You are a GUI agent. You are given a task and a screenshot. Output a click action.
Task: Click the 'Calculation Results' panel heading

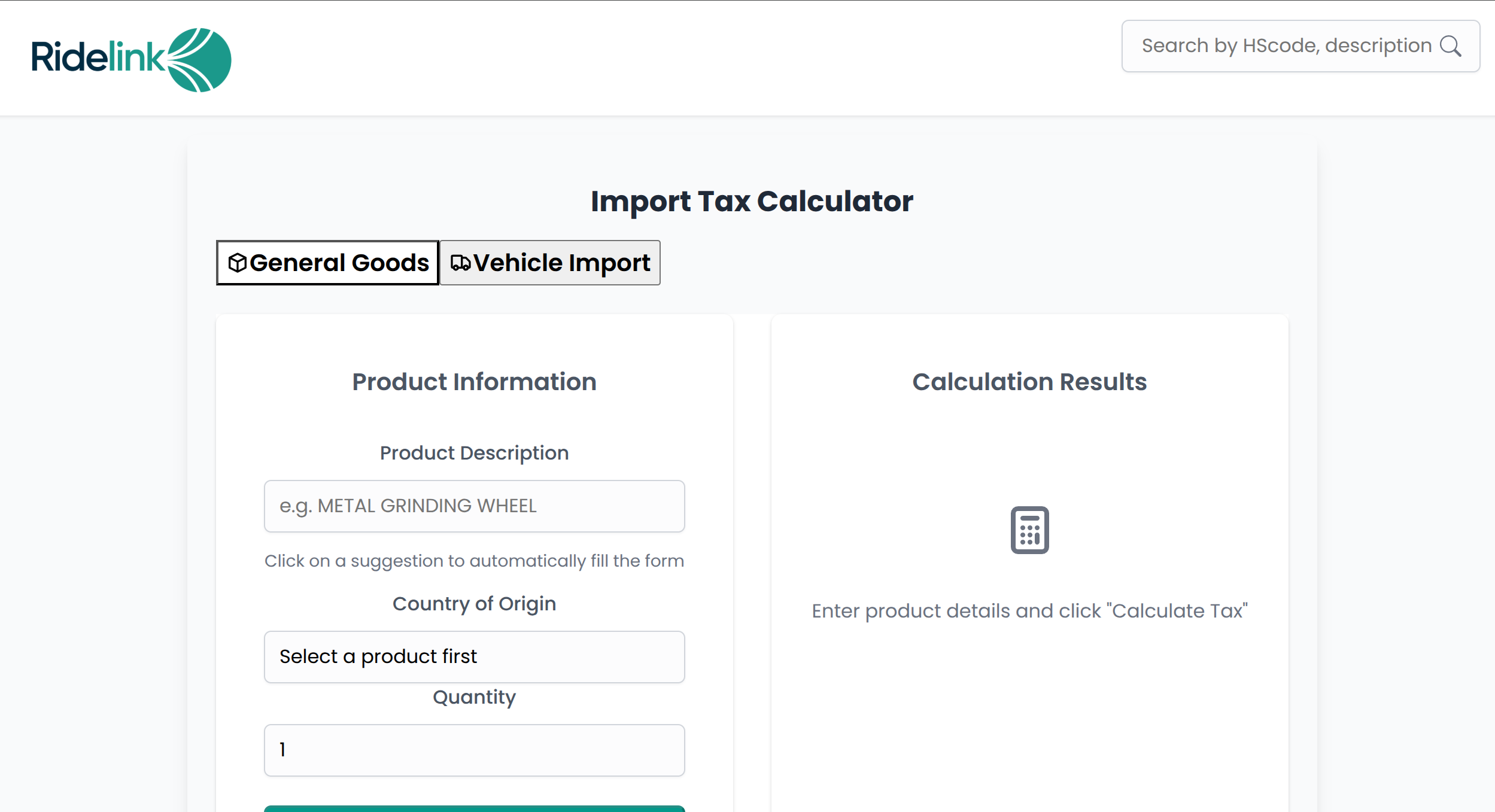click(x=1029, y=381)
